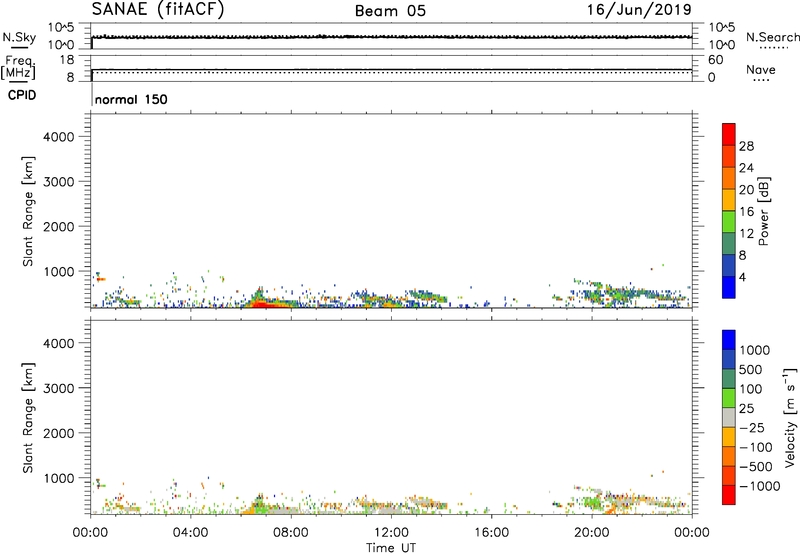Select the 18 tick on frequency axis
The height and width of the screenshot is (554, 800).
pos(67,60)
